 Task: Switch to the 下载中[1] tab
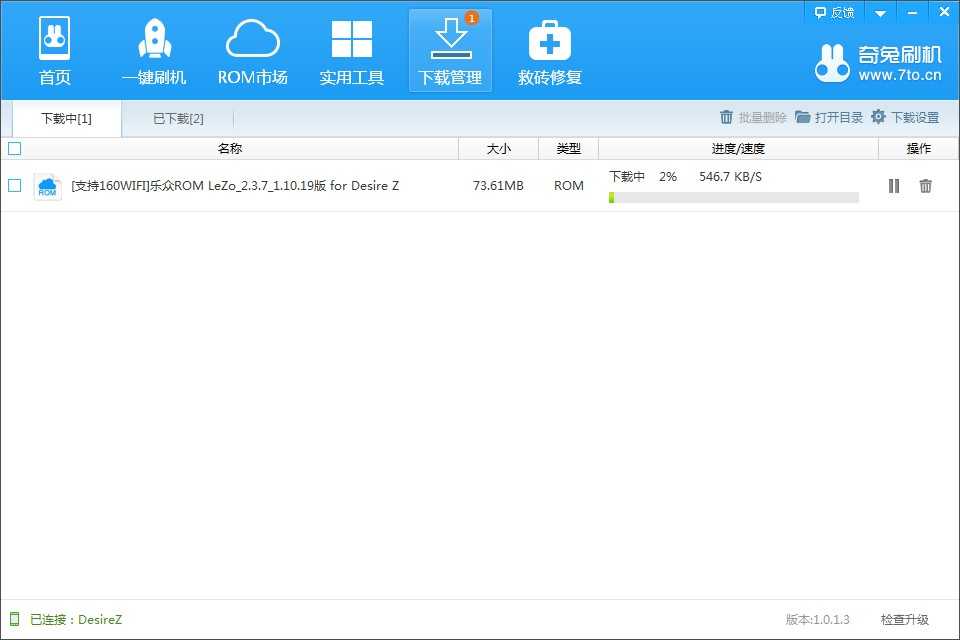pos(67,118)
